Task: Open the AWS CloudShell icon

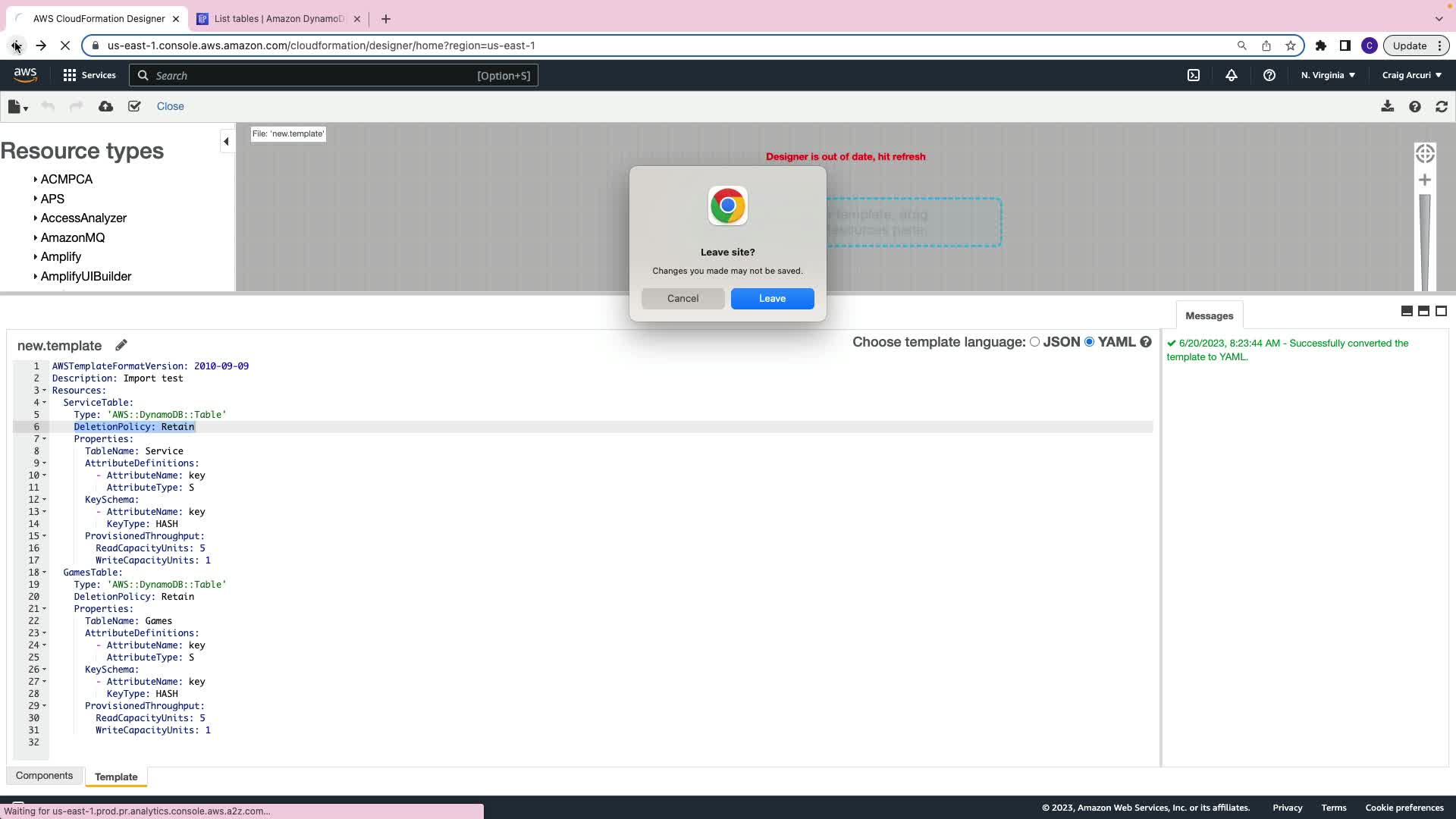Action: (x=1194, y=76)
